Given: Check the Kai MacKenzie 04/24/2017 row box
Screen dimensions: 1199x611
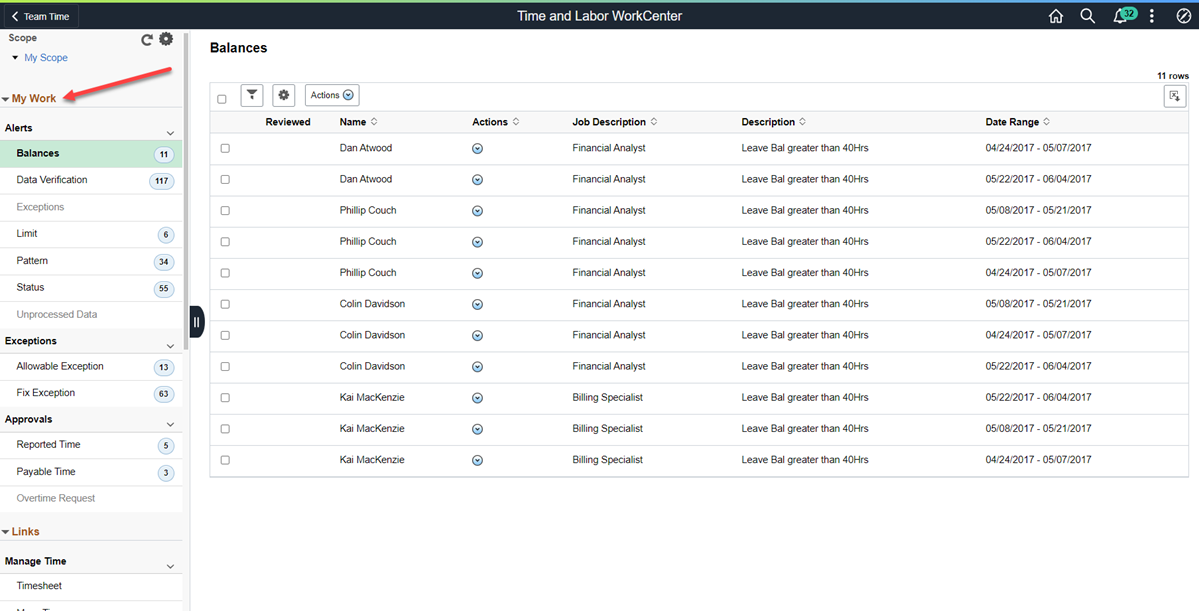Looking at the screenshot, I should pos(225,460).
